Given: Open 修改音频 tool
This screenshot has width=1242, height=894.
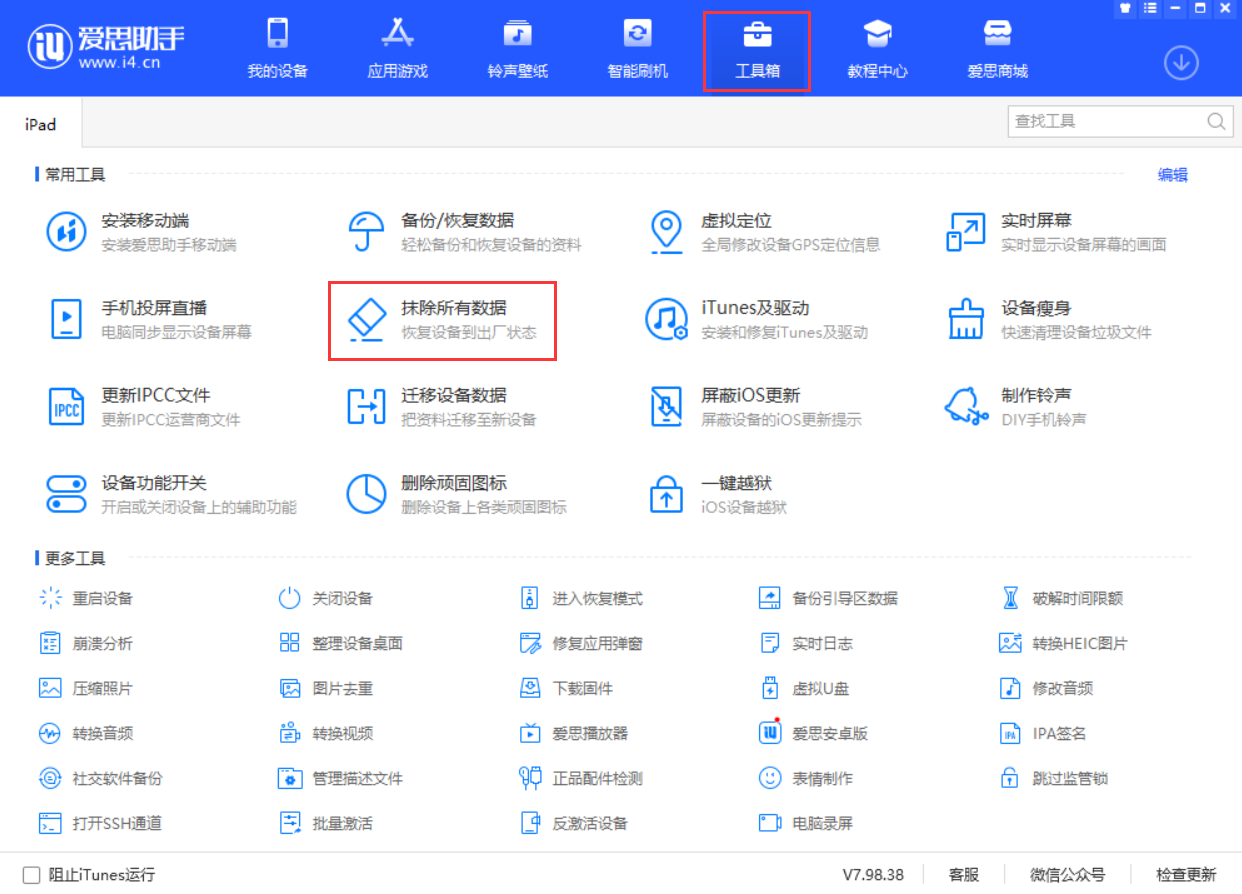Looking at the screenshot, I should [x=1046, y=688].
